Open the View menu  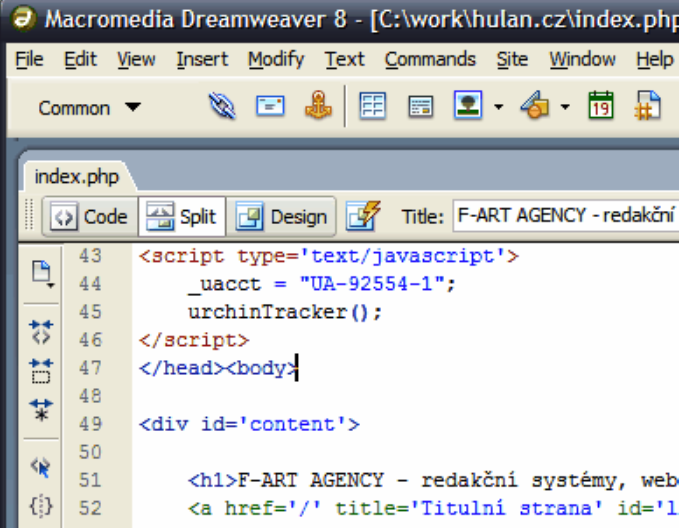point(136,59)
